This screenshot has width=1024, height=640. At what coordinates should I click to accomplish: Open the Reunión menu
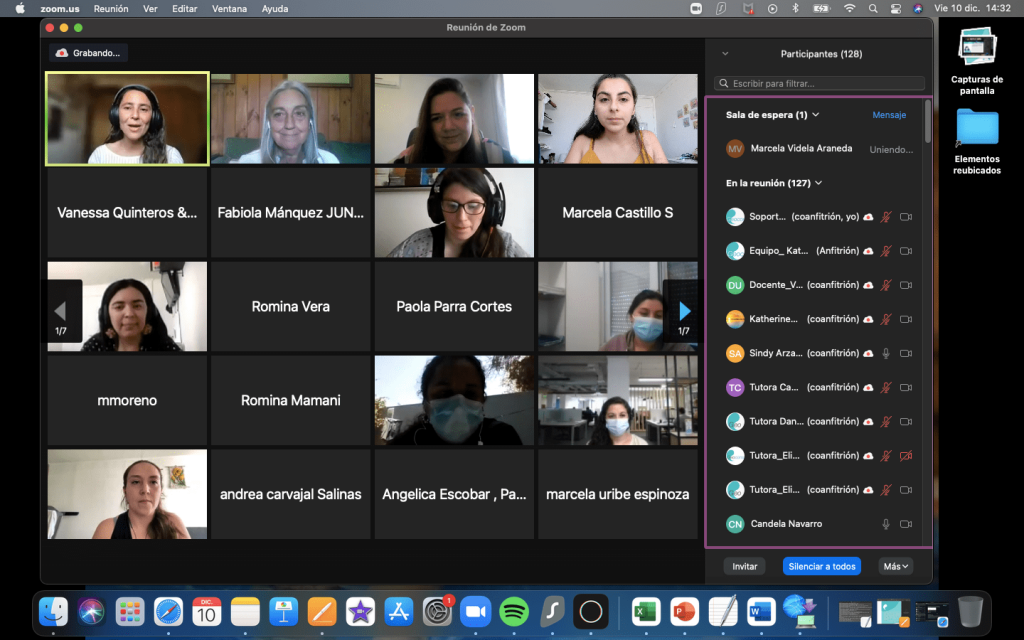click(x=111, y=8)
